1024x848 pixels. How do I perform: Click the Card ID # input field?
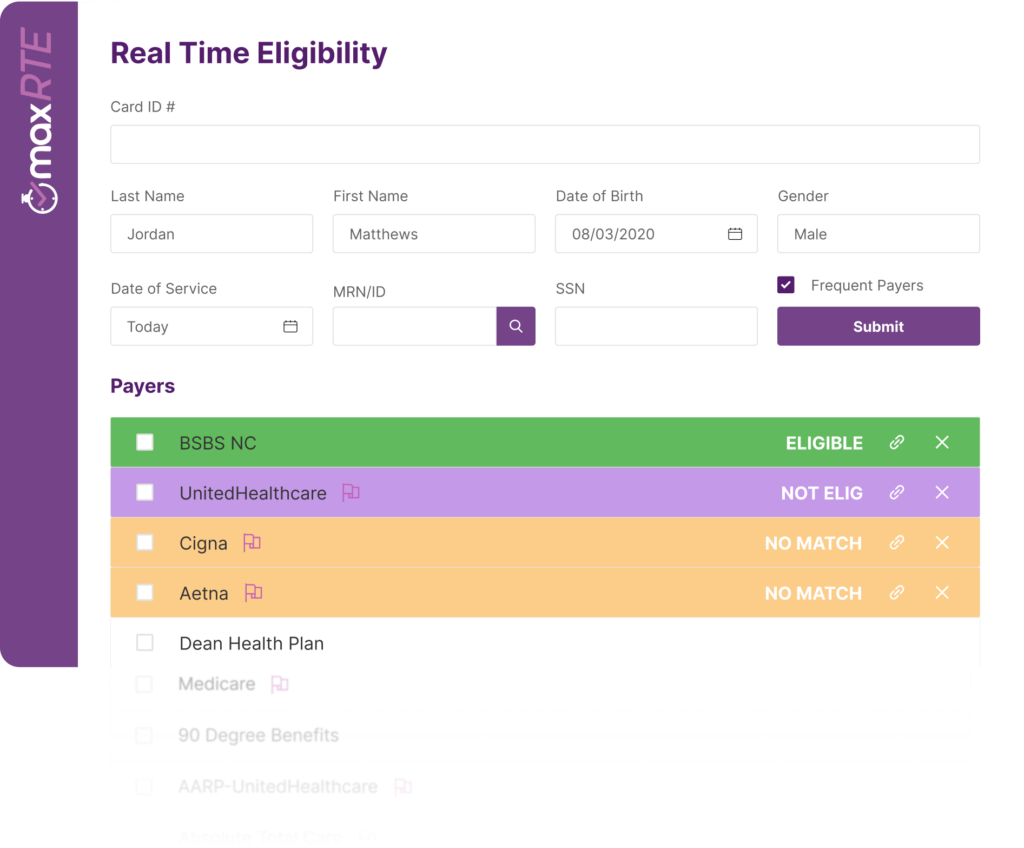[545, 144]
